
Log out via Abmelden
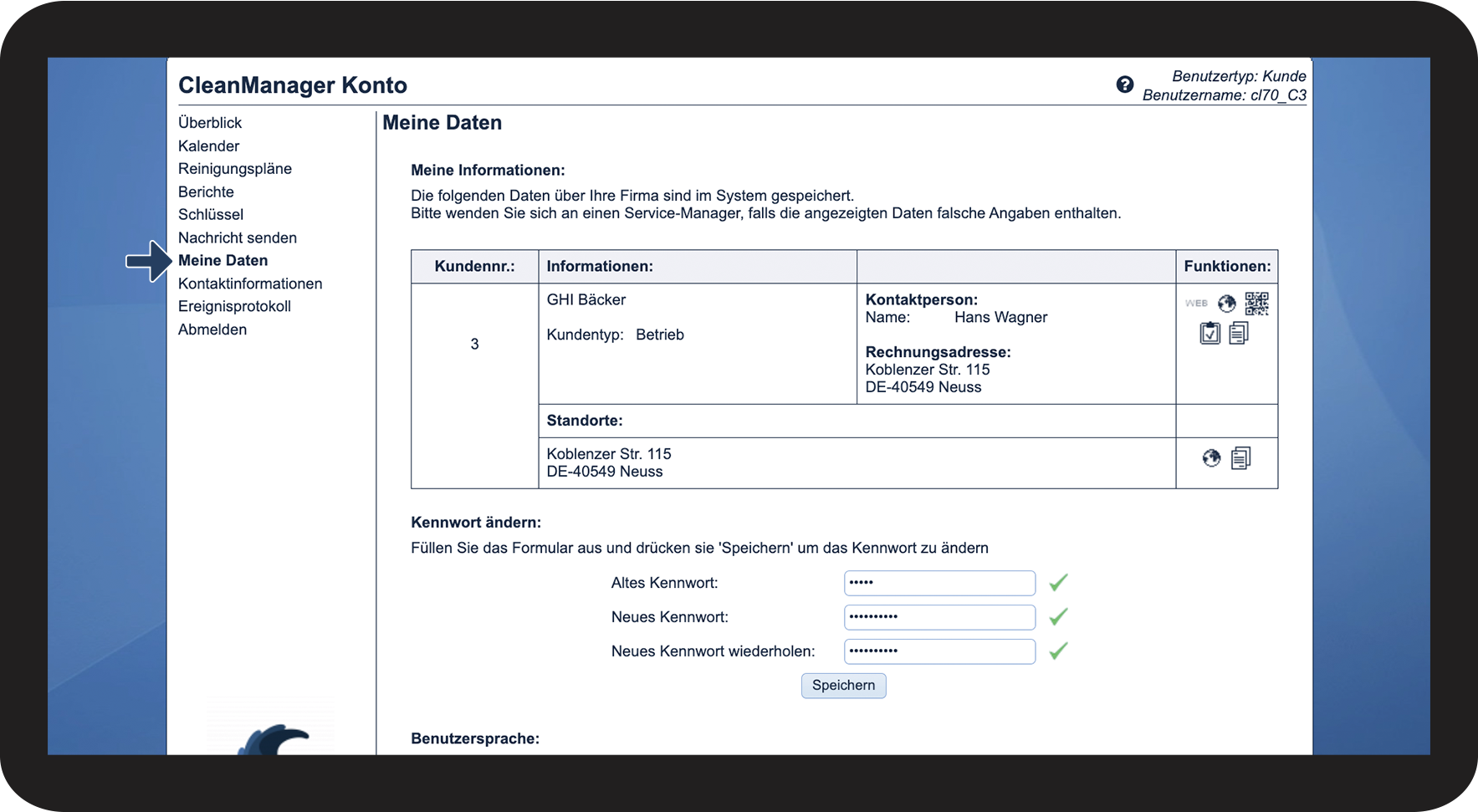pos(212,330)
